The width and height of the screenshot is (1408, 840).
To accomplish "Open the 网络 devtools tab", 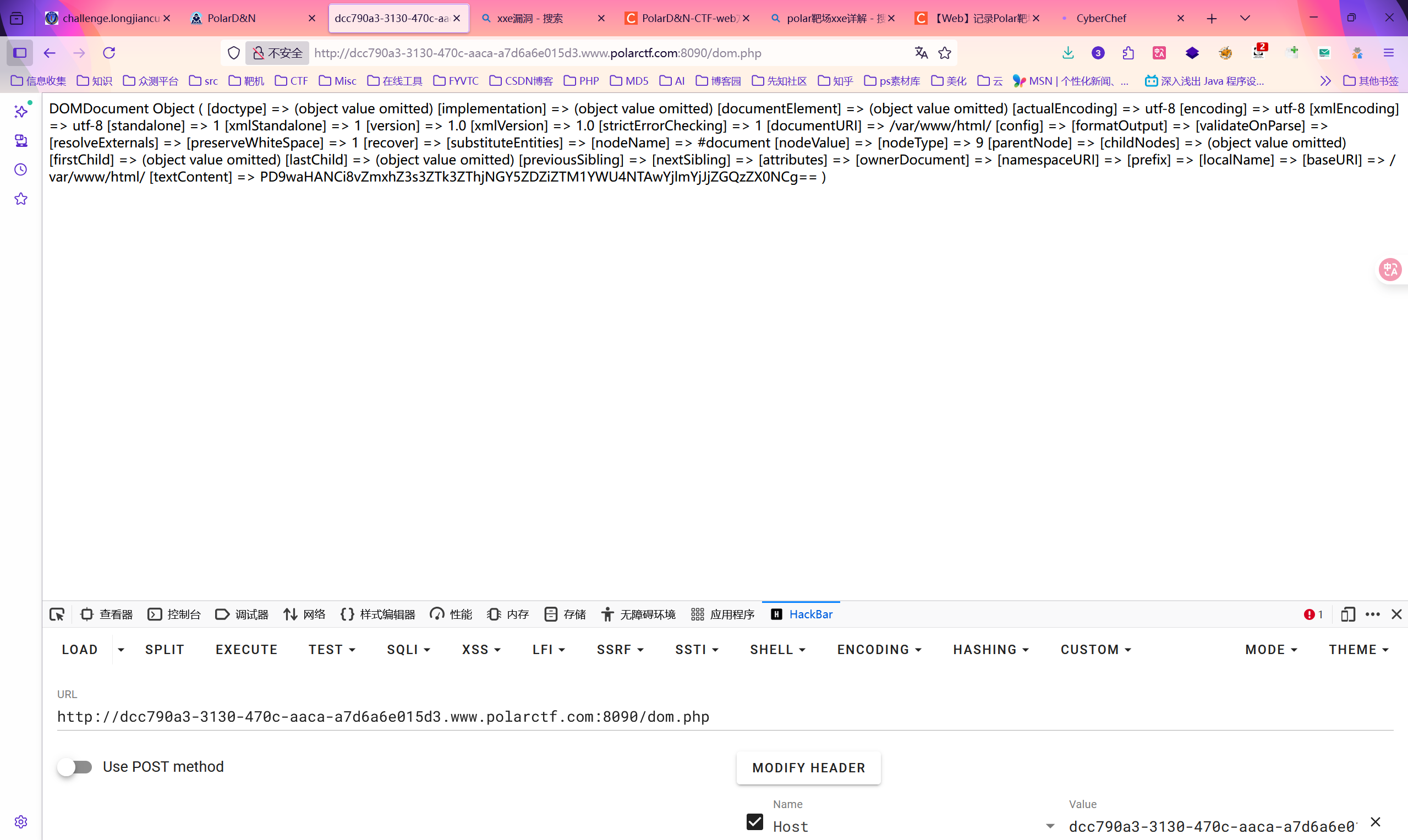I will [x=305, y=614].
